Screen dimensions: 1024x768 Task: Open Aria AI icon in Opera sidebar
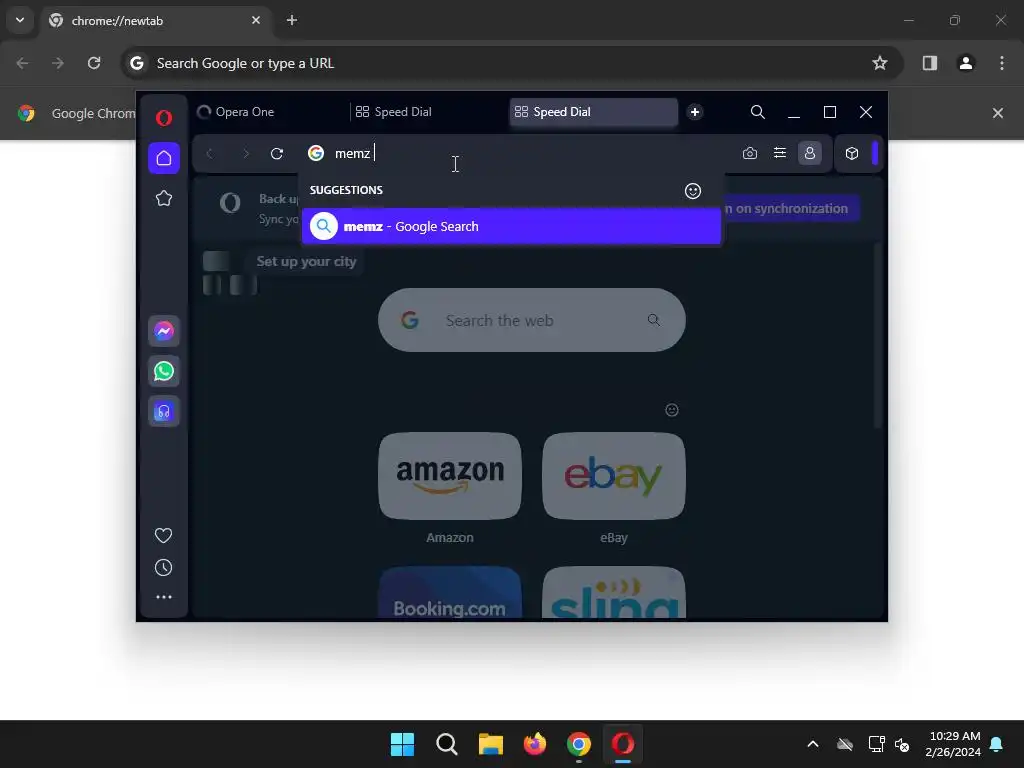point(164,411)
